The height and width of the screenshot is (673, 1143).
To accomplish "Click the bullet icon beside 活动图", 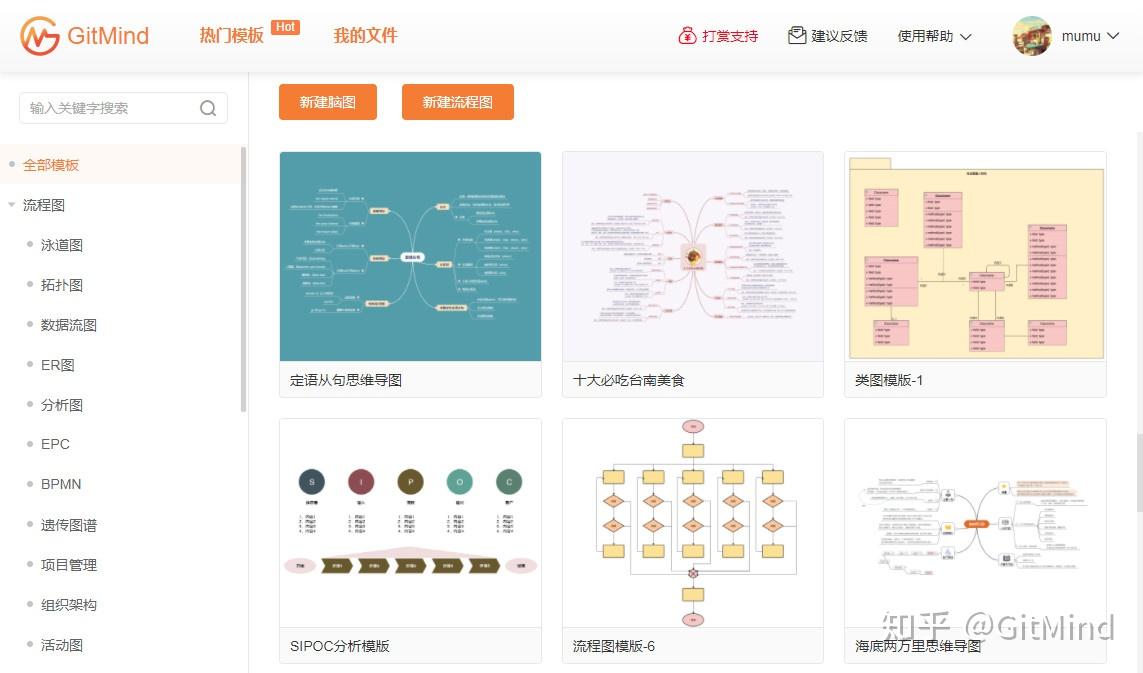I will pos(30,645).
